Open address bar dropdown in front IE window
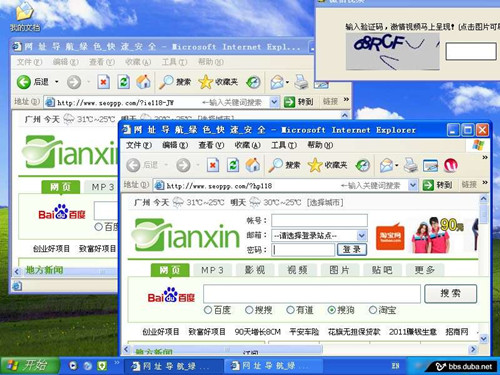The height and width of the screenshot is (375, 500). (413, 185)
